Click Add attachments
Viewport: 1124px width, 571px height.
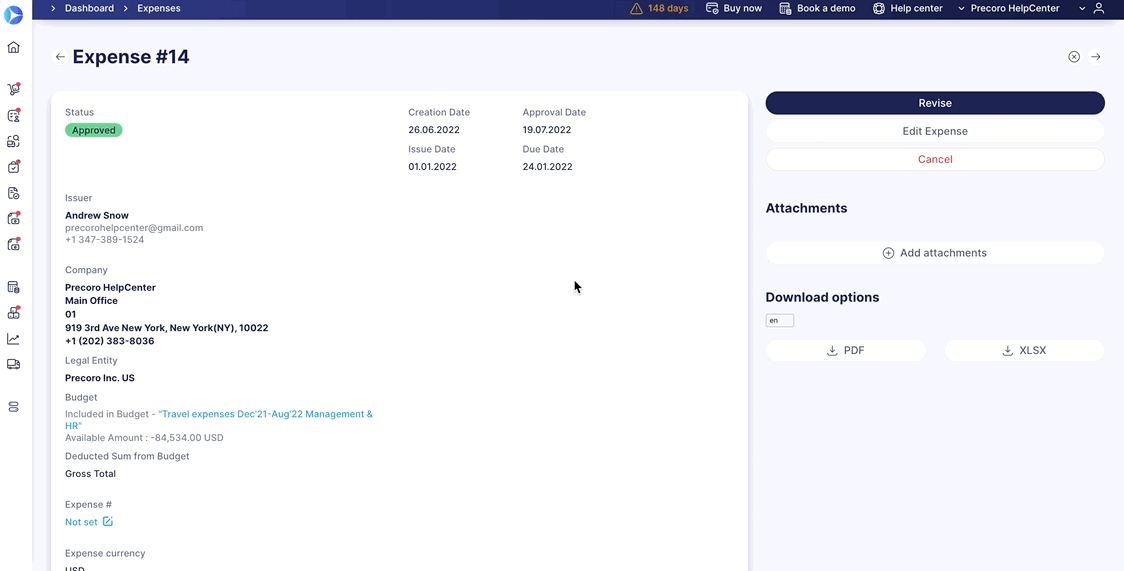(x=935, y=253)
